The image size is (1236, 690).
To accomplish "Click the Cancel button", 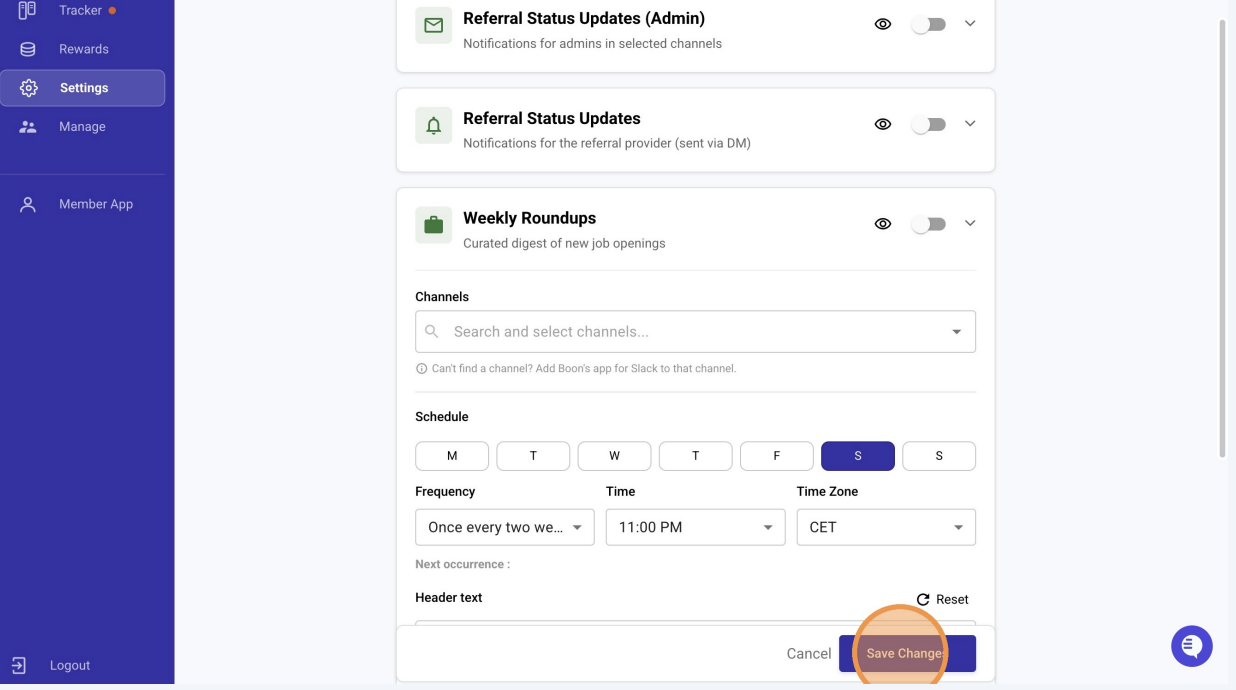I will (x=809, y=653).
